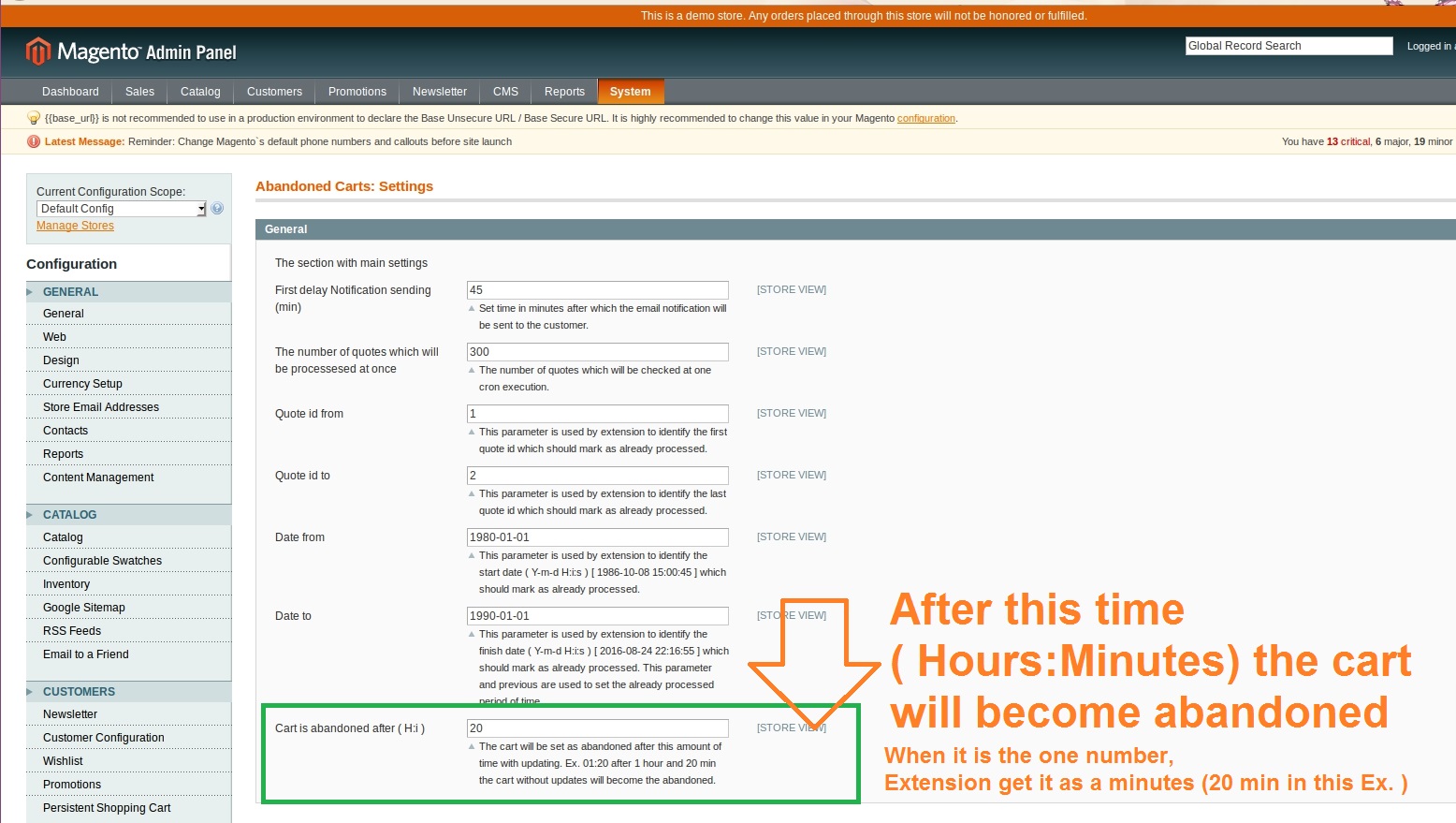
Task: Open Email to a Friend configuration
Action: (86, 654)
